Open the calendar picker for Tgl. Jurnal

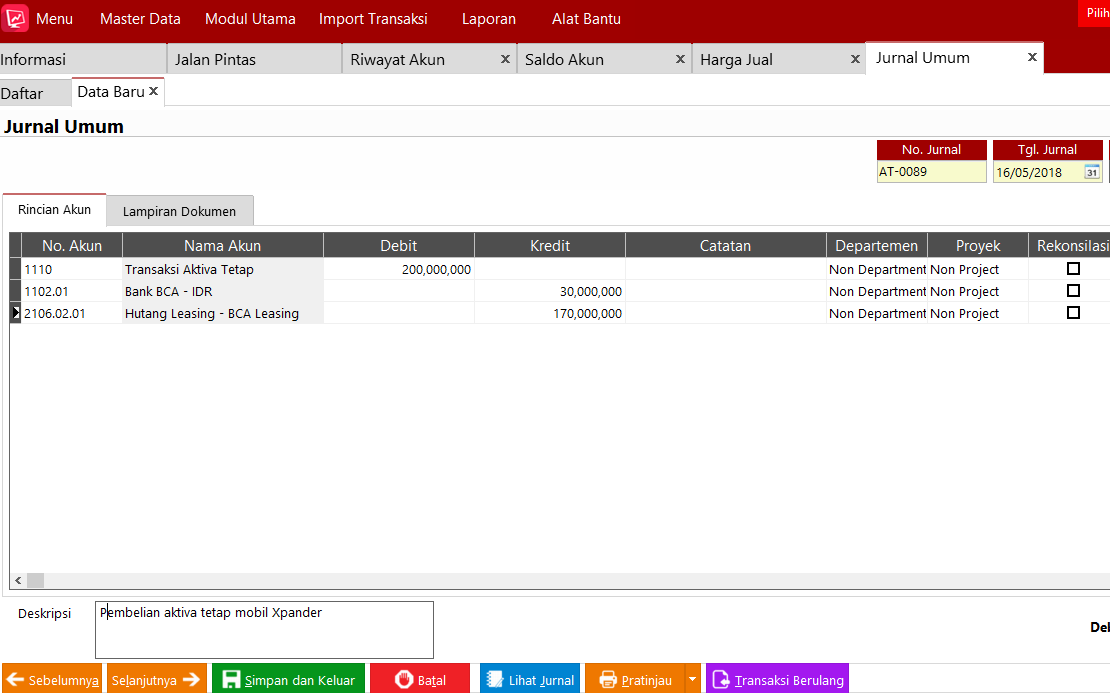[x=1092, y=172]
